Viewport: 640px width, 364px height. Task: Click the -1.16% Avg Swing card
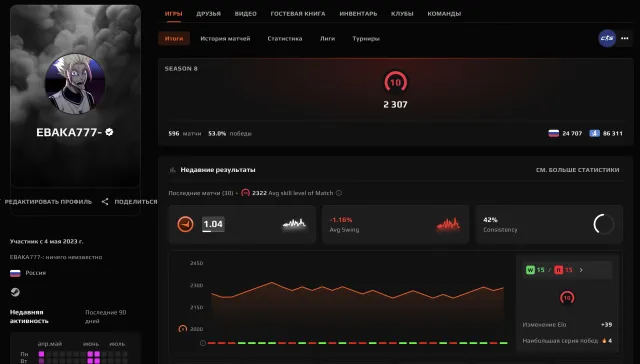tap(395, 224)
